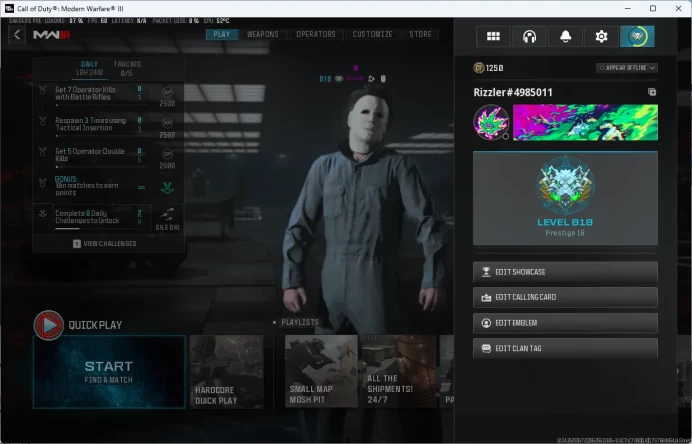Click the Quick Play red play icon

49,325
